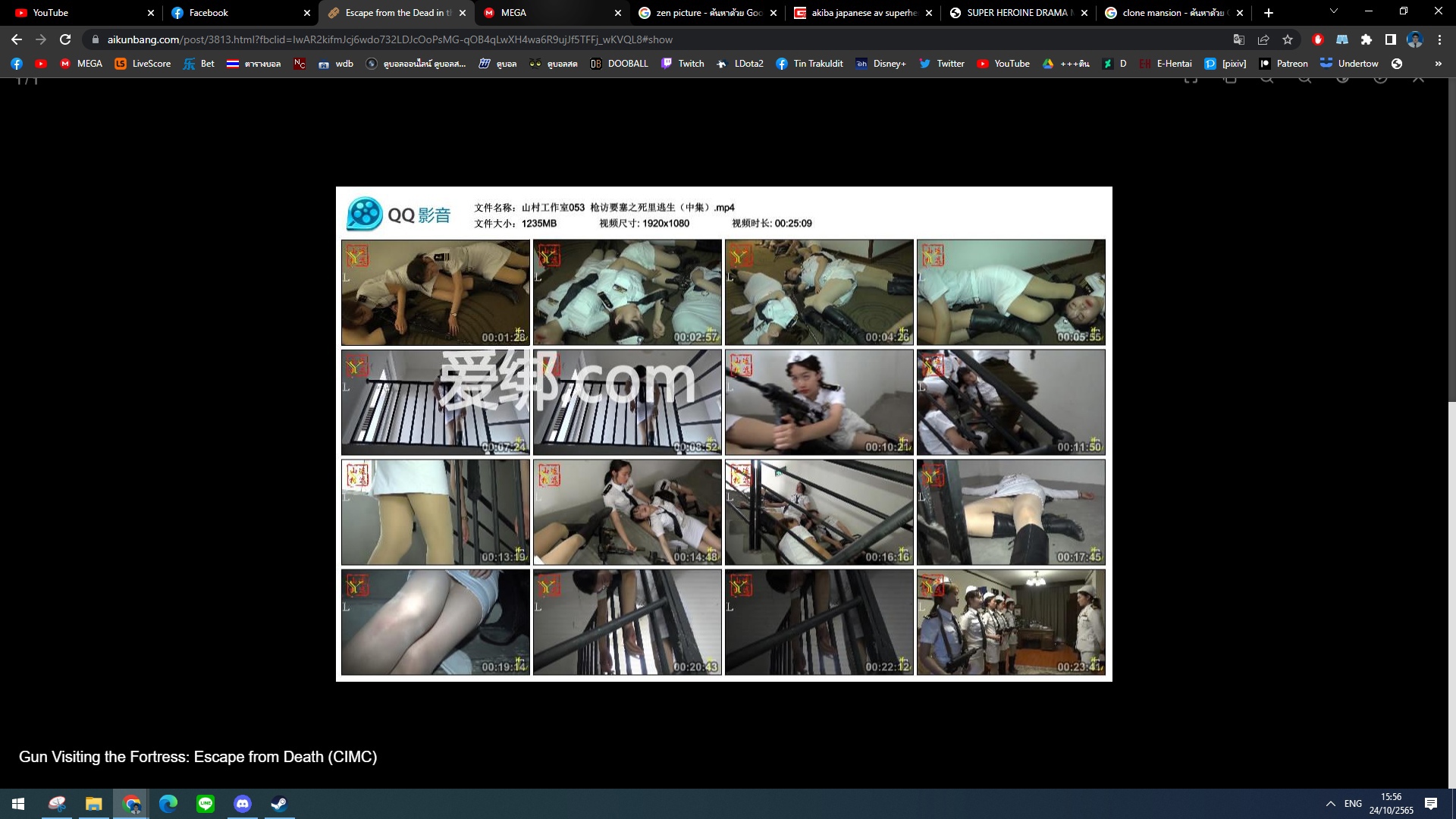Open a new browser tab
Viewport: 1456px width, 819px height.
tap(1269, 13)
